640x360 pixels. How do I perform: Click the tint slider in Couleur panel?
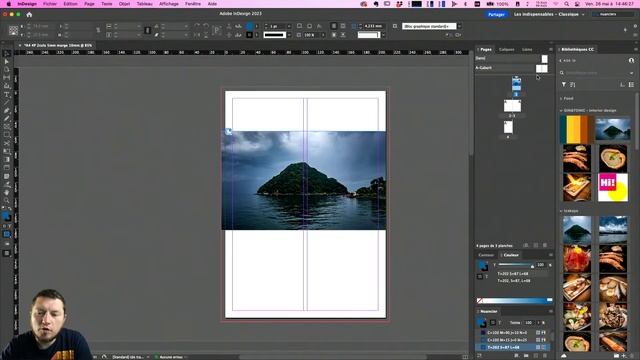515,265
